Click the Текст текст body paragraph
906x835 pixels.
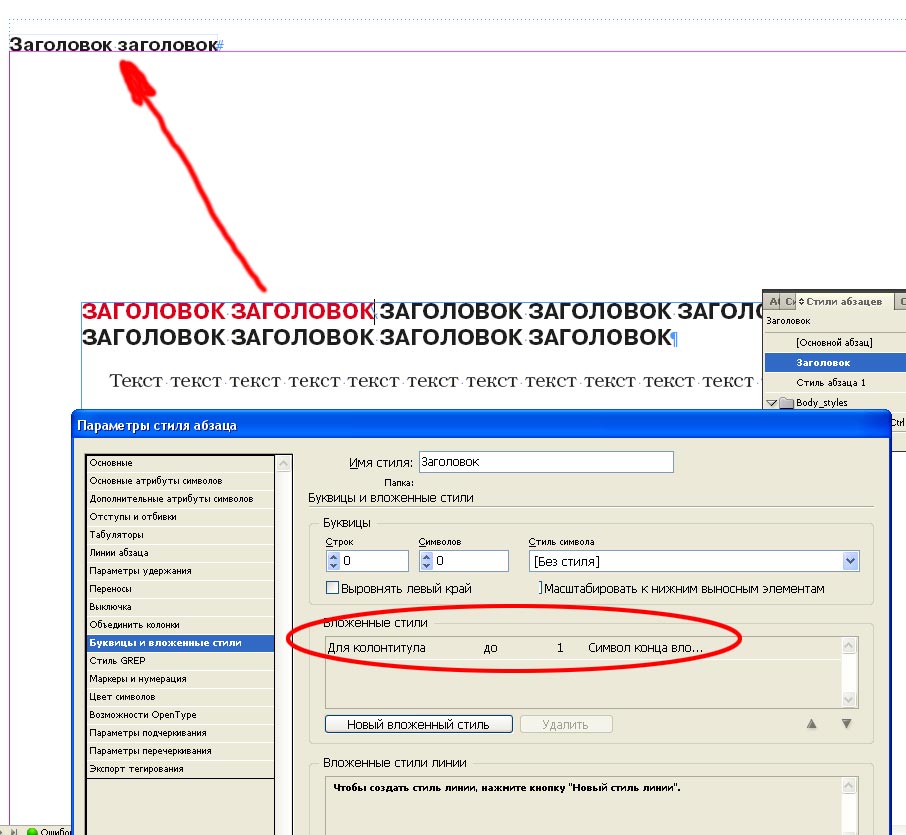click(432, 381)
